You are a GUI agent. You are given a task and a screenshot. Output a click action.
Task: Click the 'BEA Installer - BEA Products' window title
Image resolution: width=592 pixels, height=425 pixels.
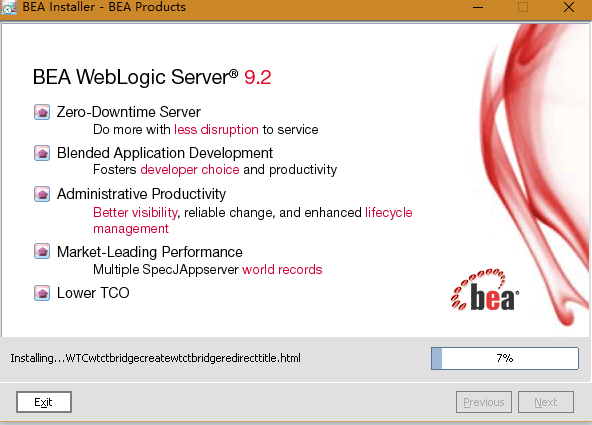[104, 7]
